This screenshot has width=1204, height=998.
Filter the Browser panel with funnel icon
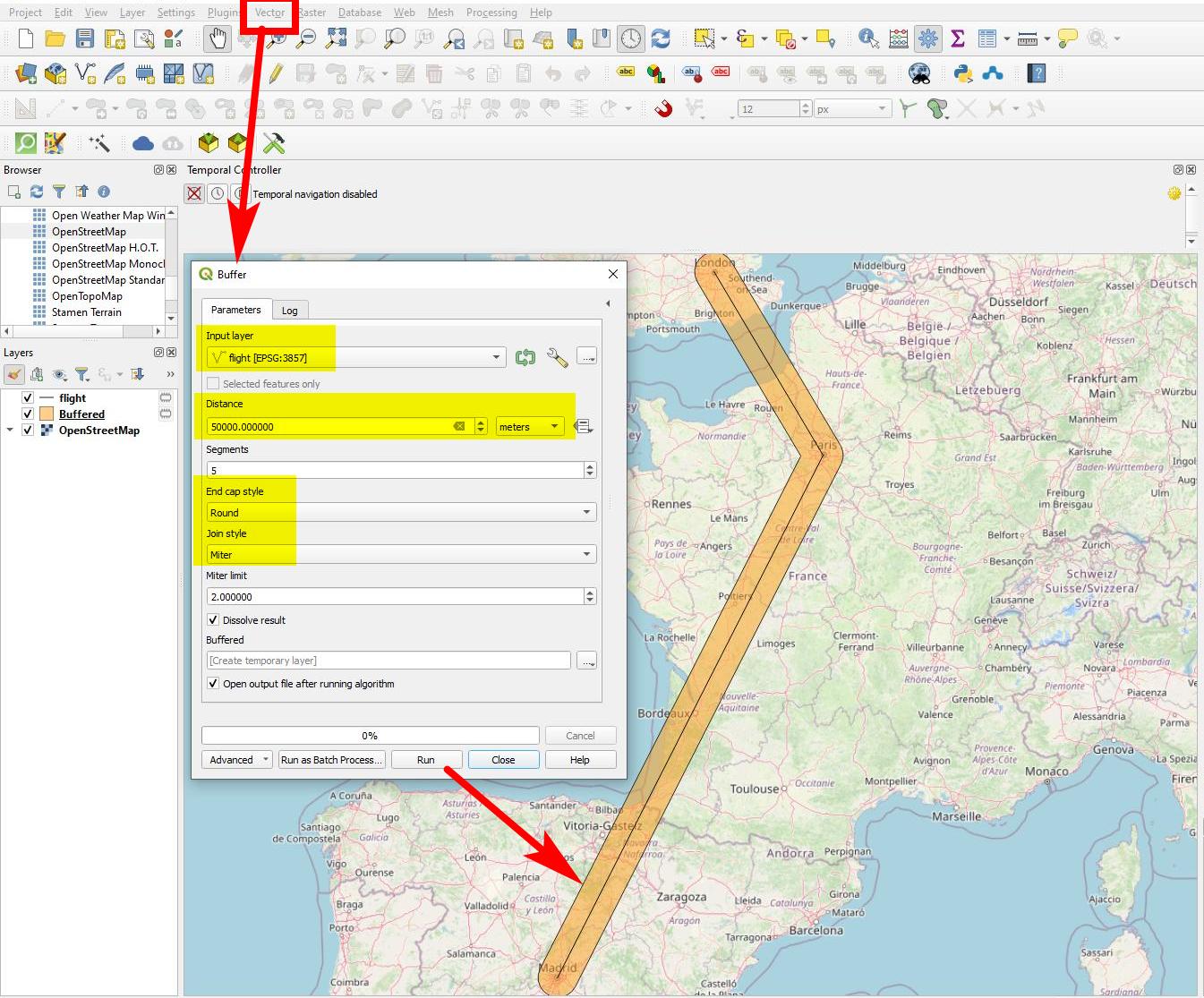click(x=59, y=192)
